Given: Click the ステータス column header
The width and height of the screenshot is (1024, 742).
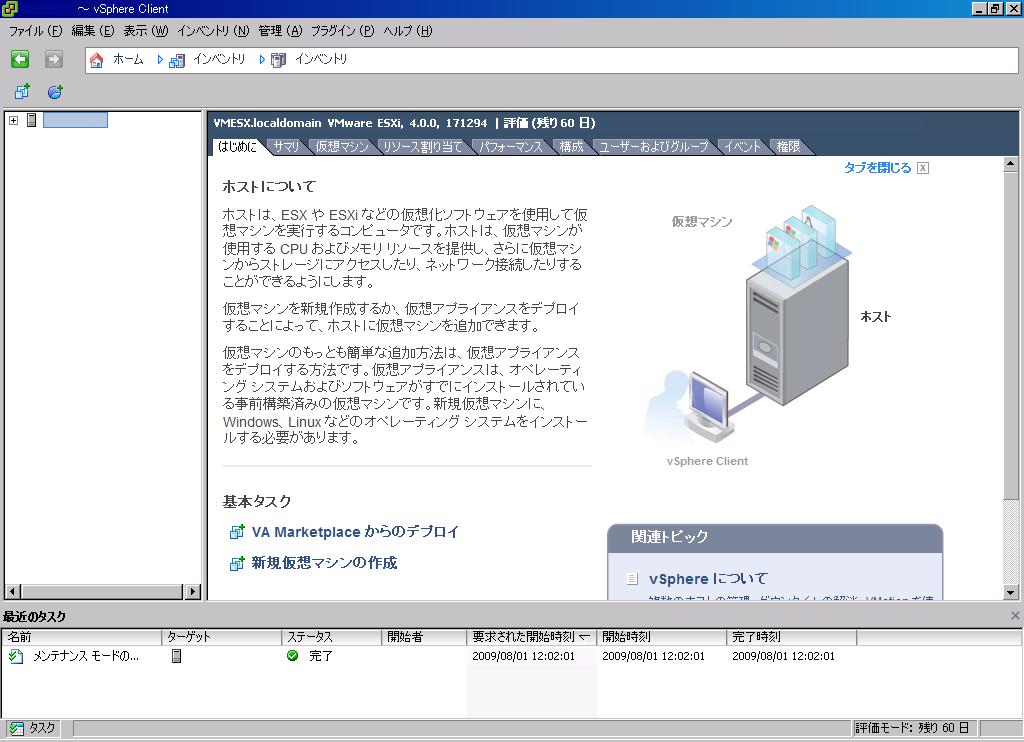Looking at the screenshot, I should click(332, 637).
